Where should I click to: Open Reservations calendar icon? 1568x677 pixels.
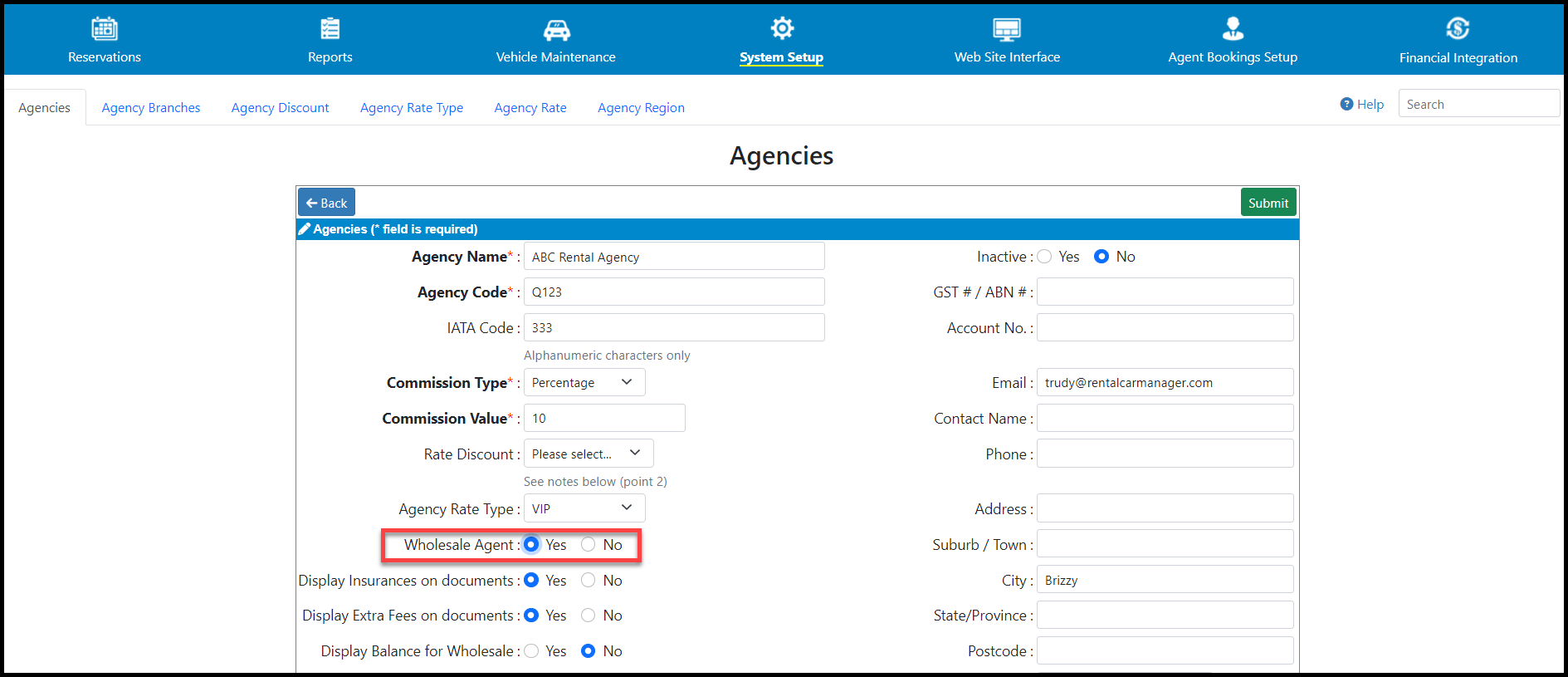pyautogui.click(x=105, y=28)
